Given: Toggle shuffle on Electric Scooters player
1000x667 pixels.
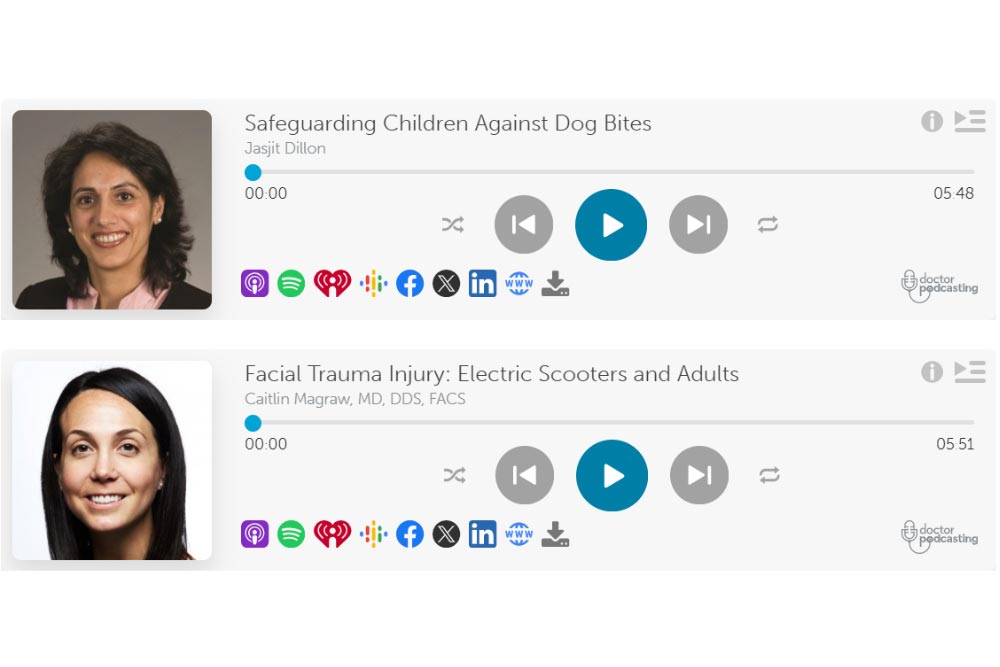Looking at the screenshot, I should (x=454, y=476).
